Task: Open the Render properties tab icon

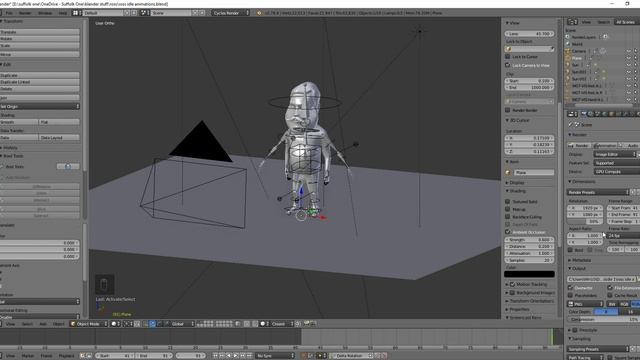Action: coord(584,114)
